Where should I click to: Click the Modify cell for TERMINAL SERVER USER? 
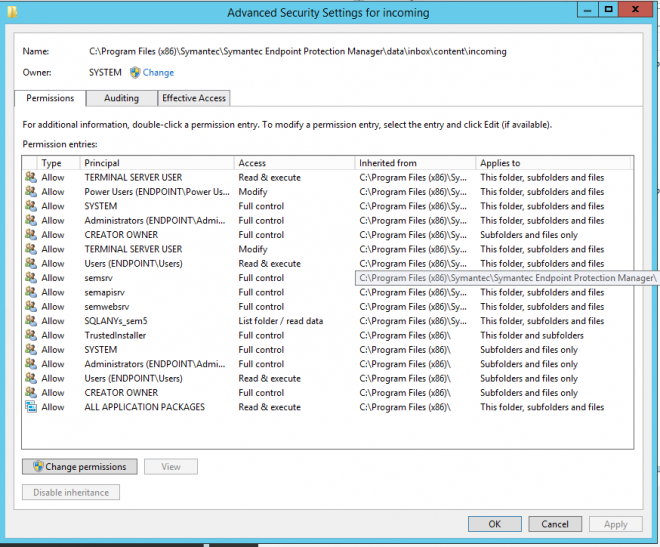[253, 249]
